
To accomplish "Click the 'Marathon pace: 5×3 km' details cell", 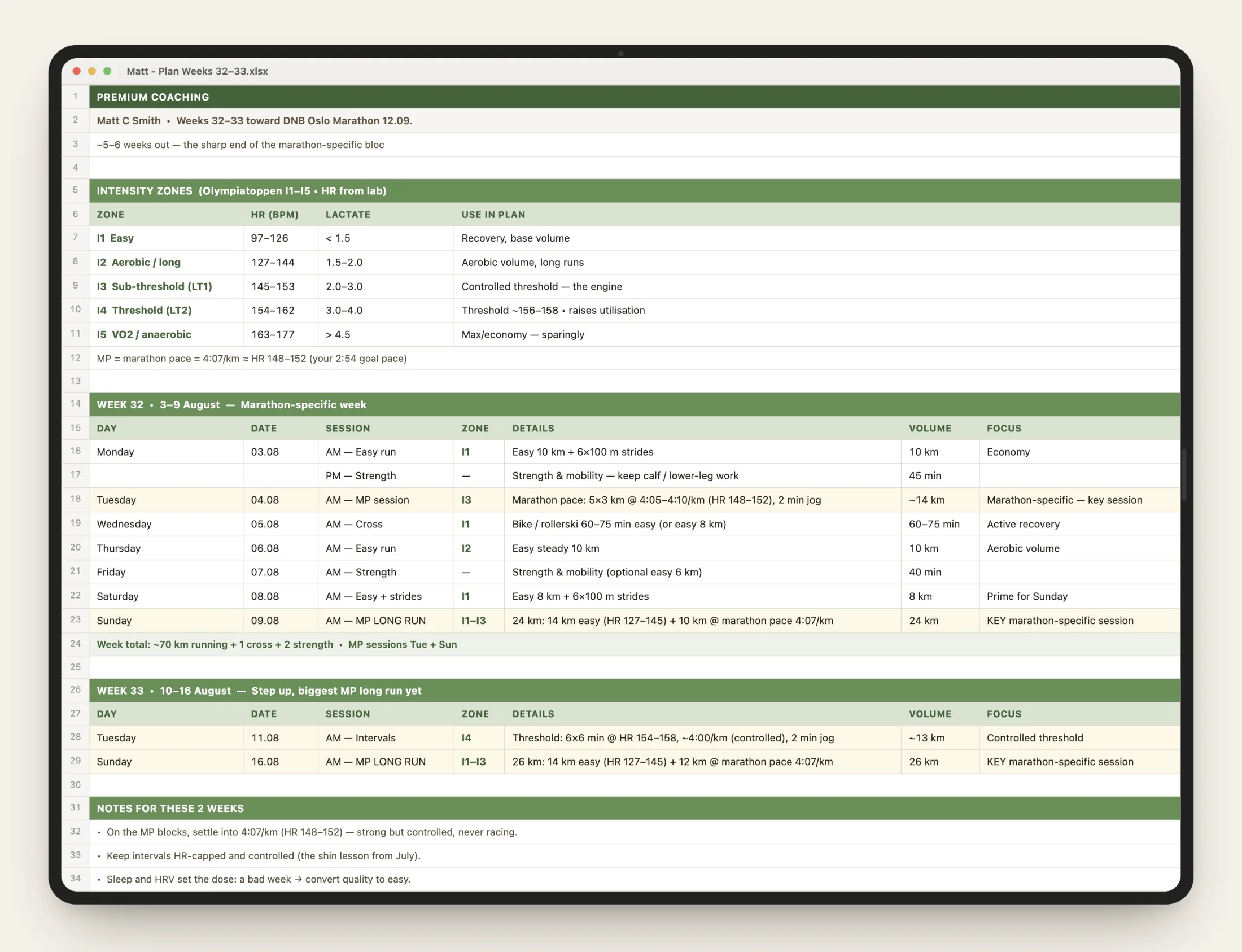I will pyautogui.click(x=703, y=500).
